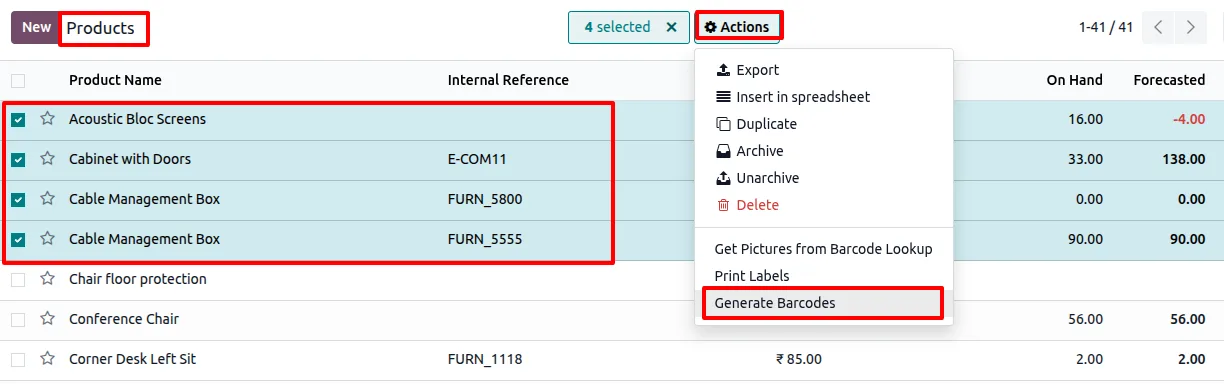Toggle the select-all checkbox in header
Image resolution: width=1224 pixels, height=384 pixels.
coord(18,80)
